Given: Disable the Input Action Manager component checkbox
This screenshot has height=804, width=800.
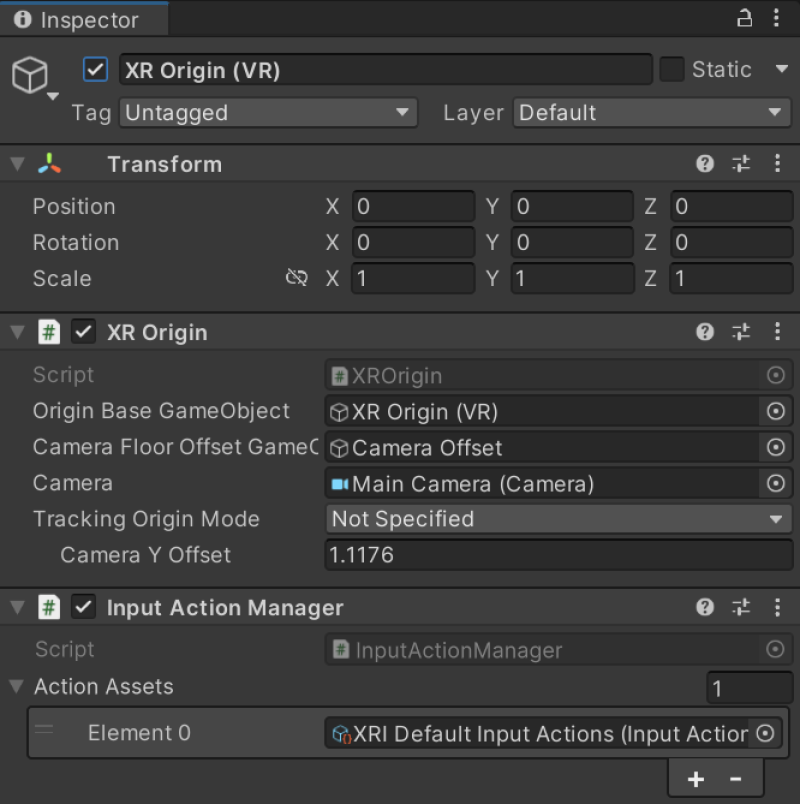Looking at the screenshot, I should [x=83, y=608].
